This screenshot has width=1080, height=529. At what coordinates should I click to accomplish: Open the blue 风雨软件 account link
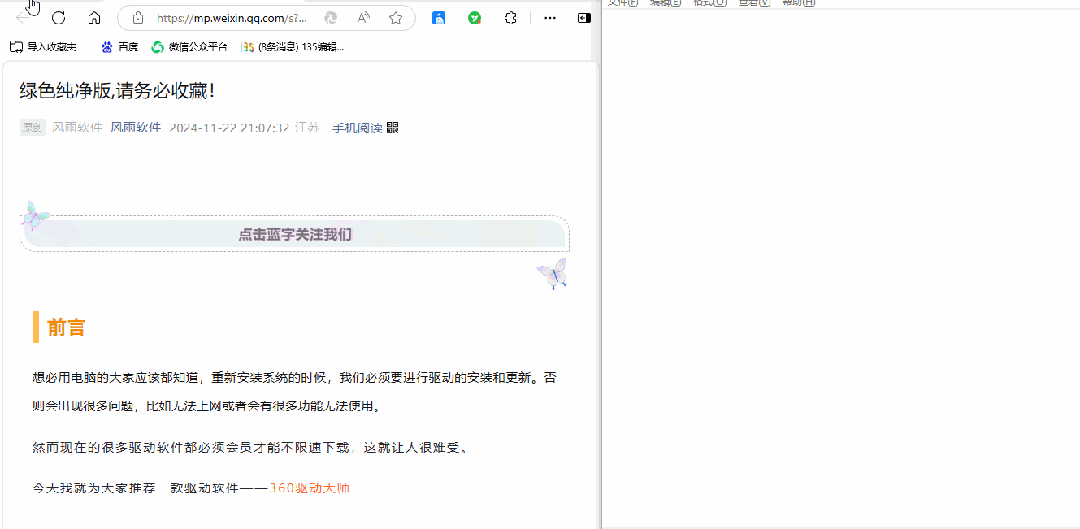tap(136, 127)
